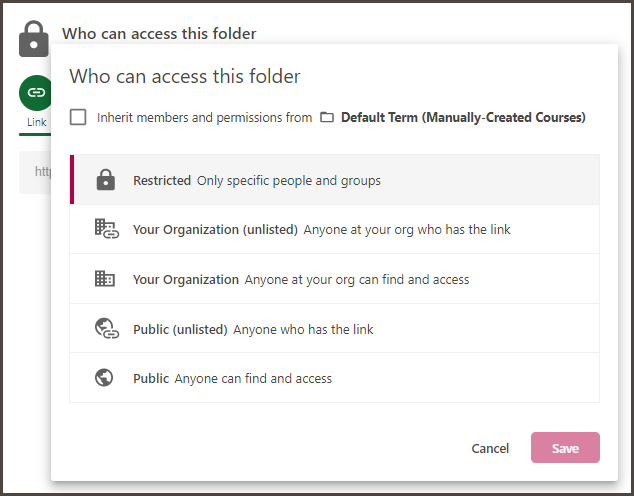This screenshot has height=496, width=634.
Task: Click the folder icon before Default Term
Action: pyautogui.click(x=327, y=118)
